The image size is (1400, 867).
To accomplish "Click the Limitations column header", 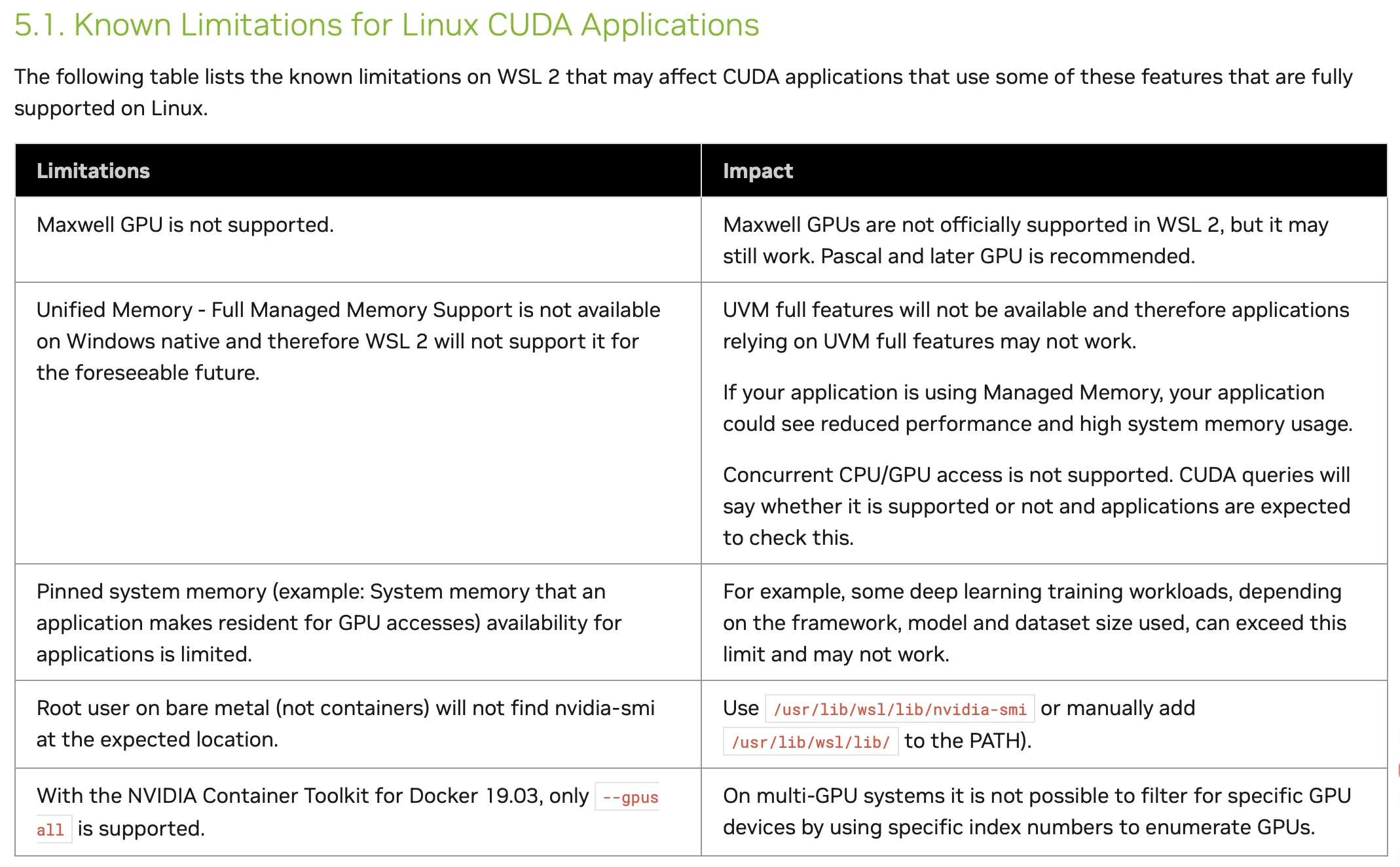I will pyautogui.click(x=93, y=171).
